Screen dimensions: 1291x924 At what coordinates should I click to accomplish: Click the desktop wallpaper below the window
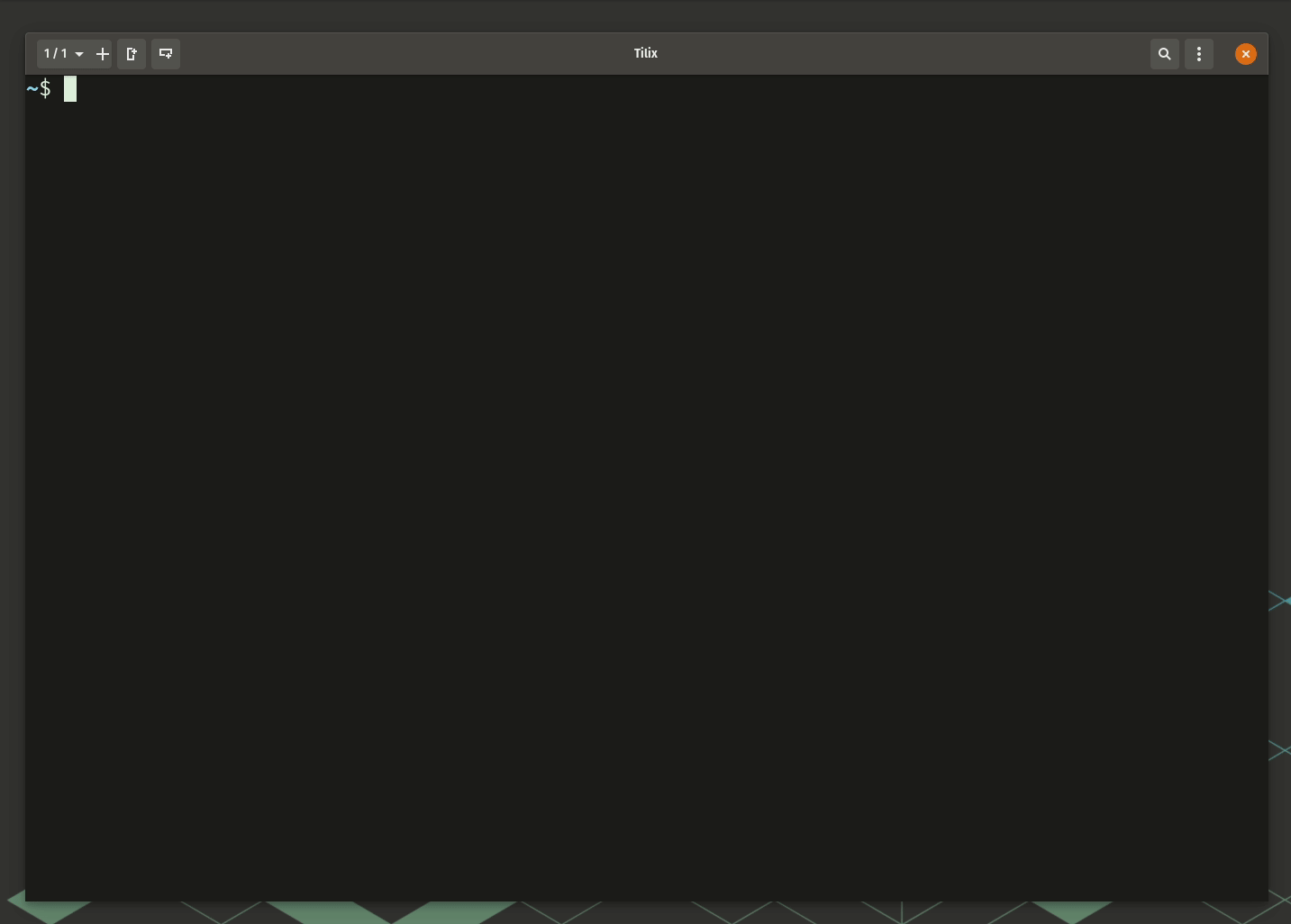[x=646, y=912]
